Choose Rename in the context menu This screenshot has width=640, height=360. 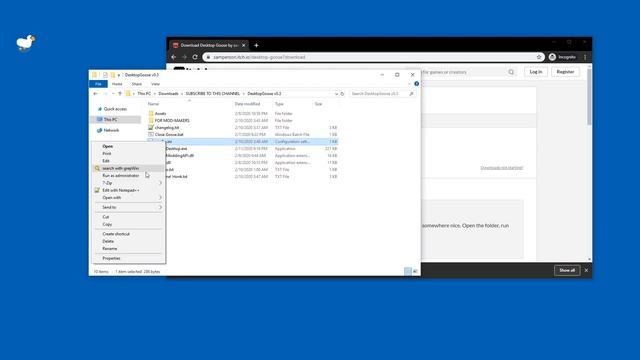tap(110, 249)
